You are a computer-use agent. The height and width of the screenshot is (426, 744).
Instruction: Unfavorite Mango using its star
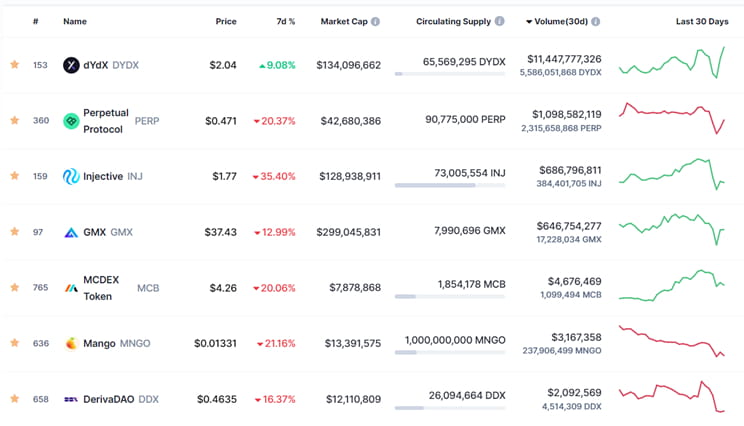coord(14,343)
